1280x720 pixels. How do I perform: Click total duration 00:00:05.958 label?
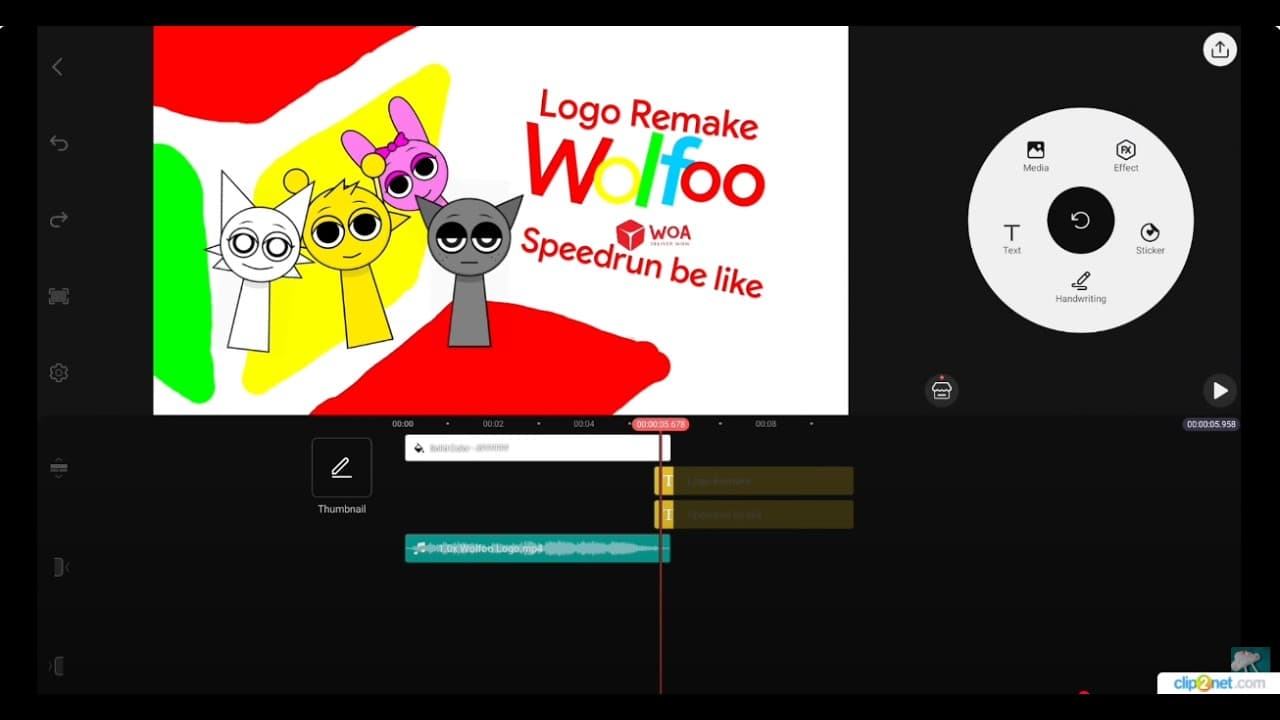[x=1211, y=424]
